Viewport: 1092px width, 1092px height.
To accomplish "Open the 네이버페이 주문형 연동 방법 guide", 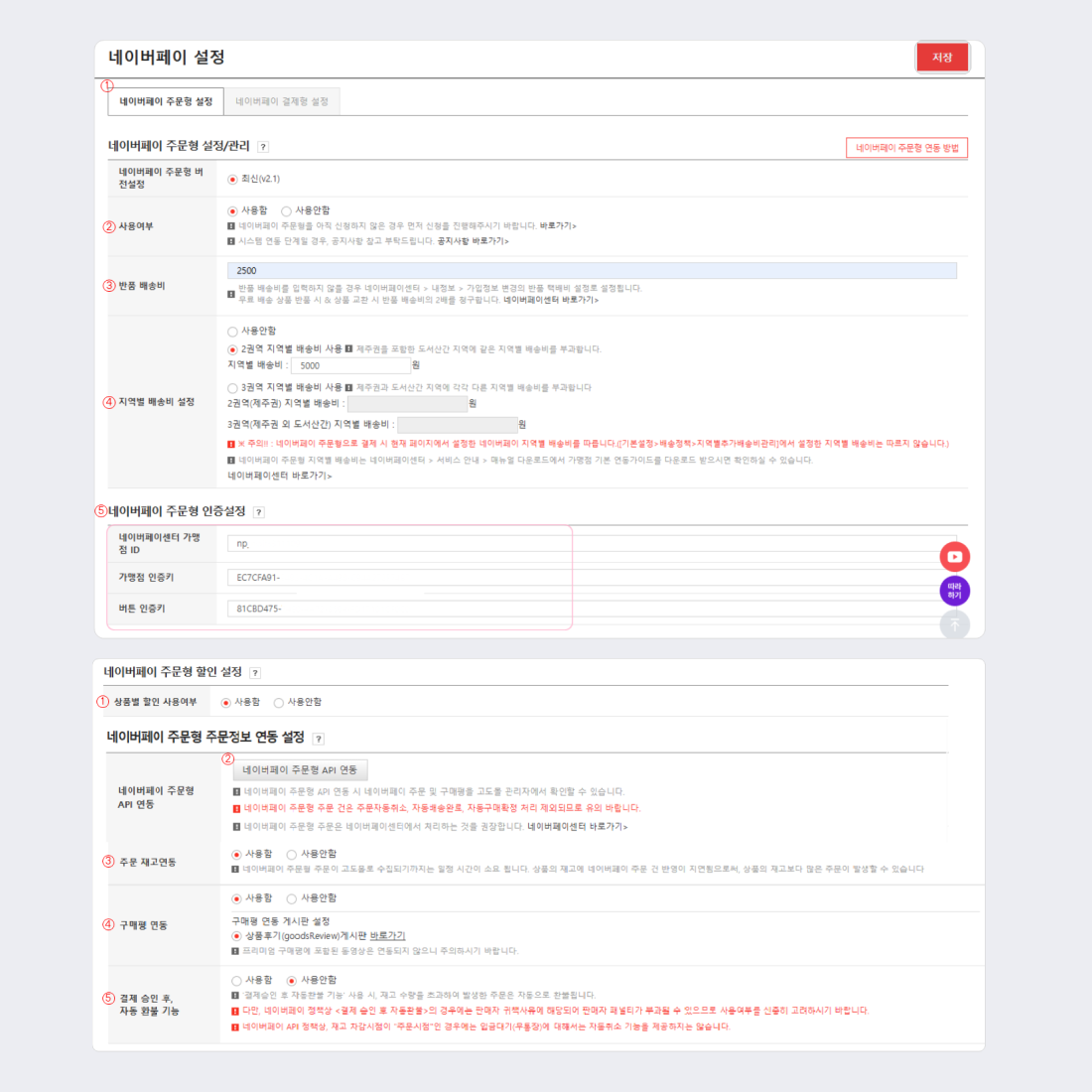I will click(906, 148).
